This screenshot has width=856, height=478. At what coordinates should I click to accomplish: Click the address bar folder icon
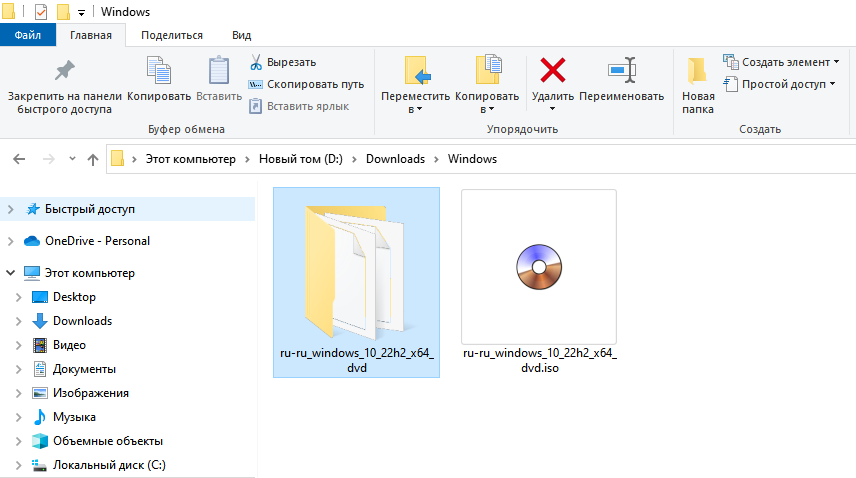[x=117, y=159]
